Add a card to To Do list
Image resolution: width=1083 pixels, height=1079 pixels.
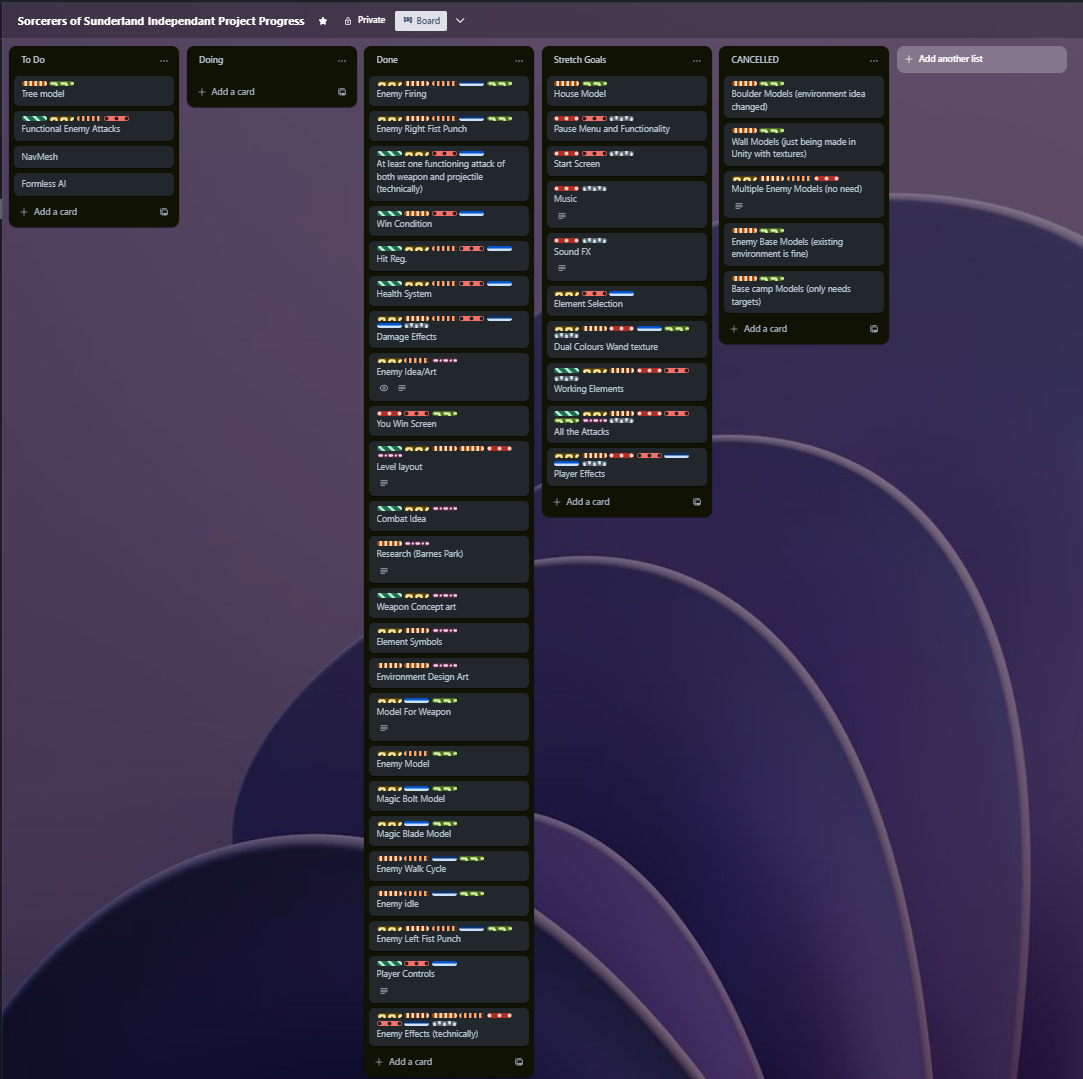coord(49,212)
